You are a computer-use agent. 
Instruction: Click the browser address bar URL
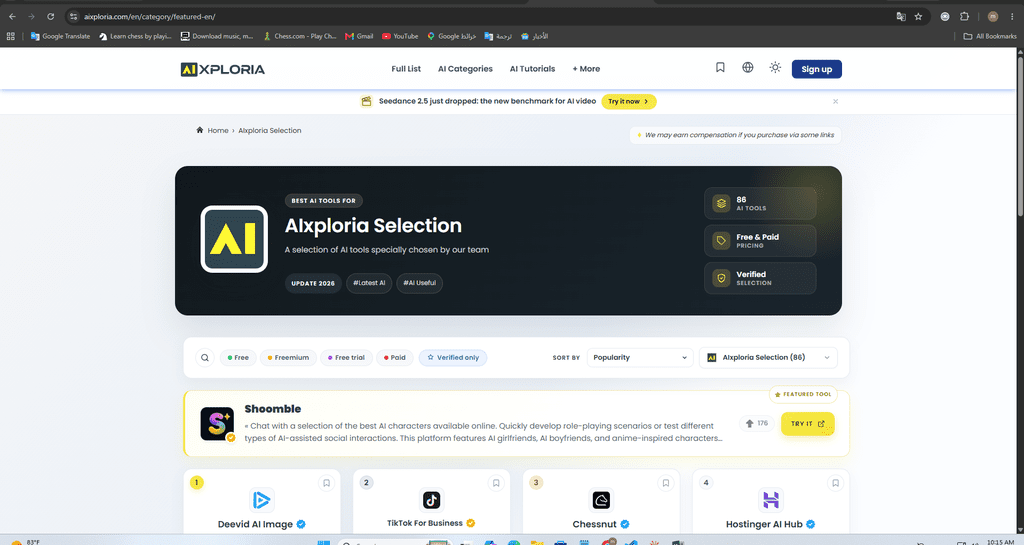tap(150, 16)
